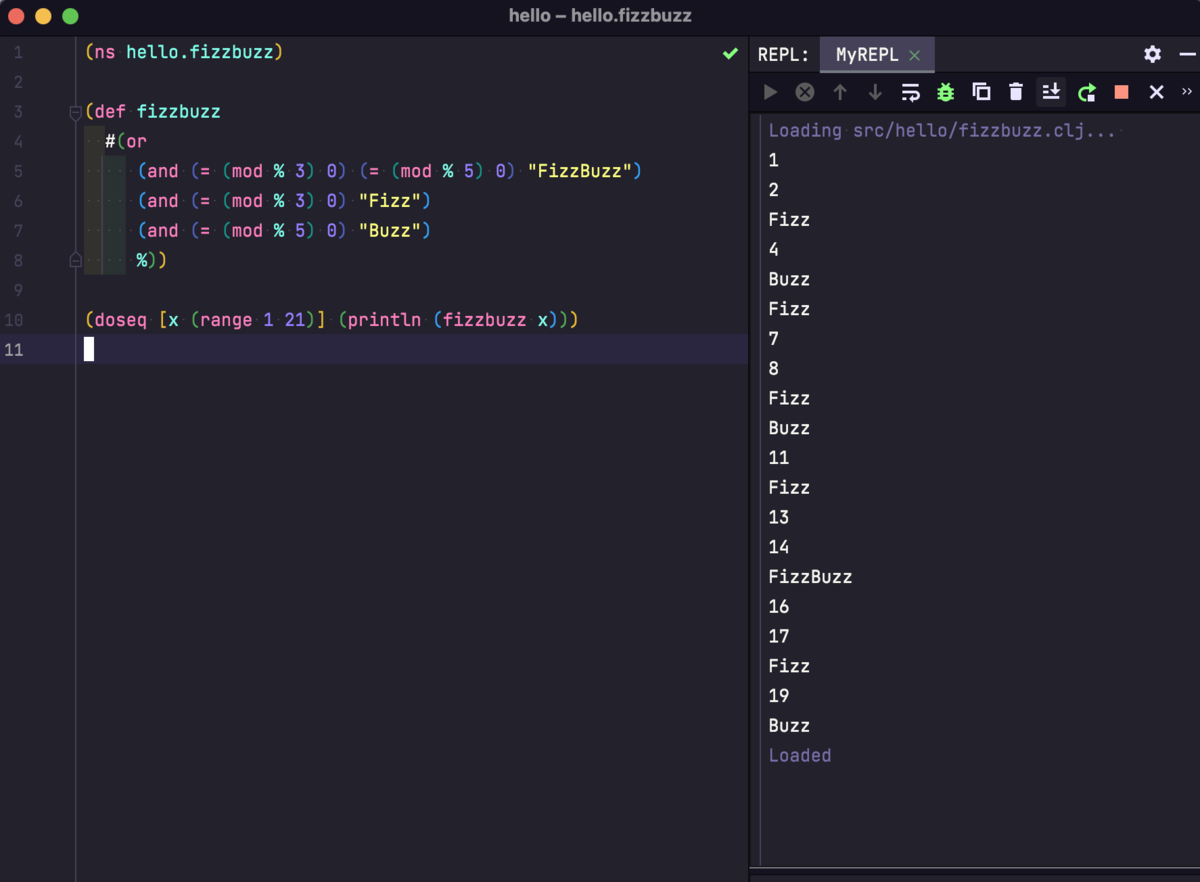Minimize the REPL panel with the dash

pyautogui.click(x=1190, y=54)
